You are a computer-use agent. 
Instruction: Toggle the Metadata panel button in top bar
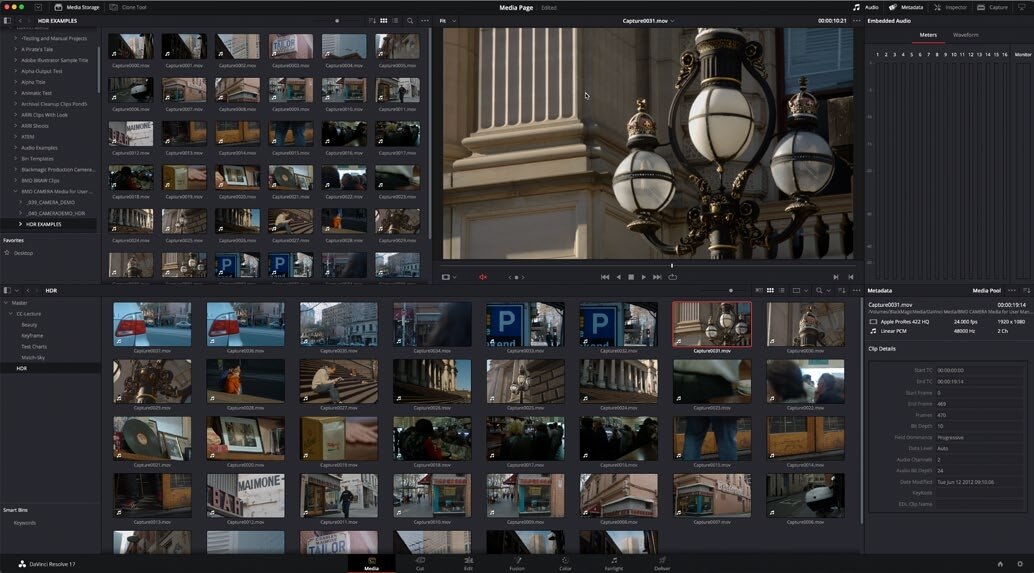click(905, 7)
